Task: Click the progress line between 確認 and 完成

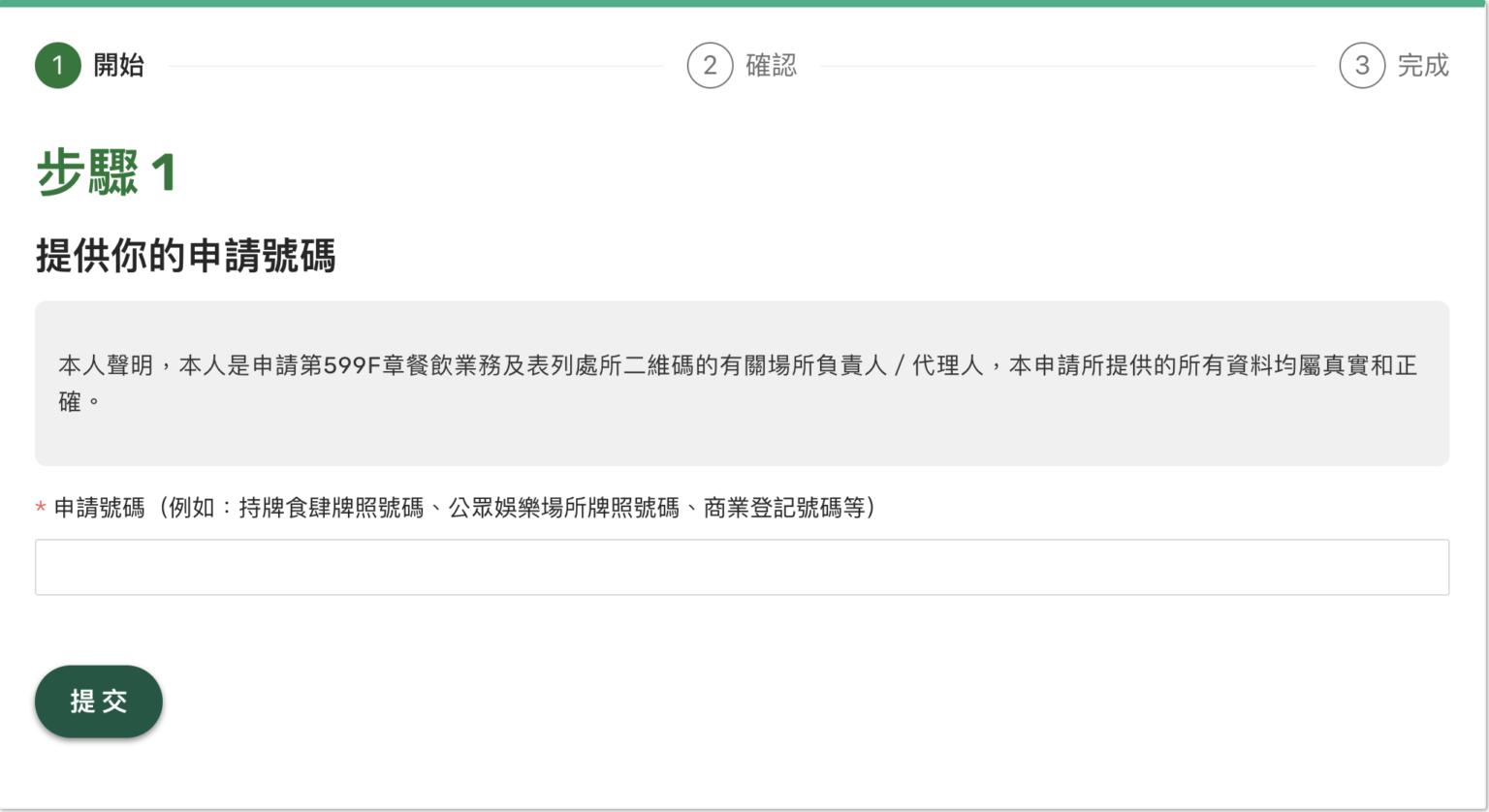Action: tap(1066, 66)
